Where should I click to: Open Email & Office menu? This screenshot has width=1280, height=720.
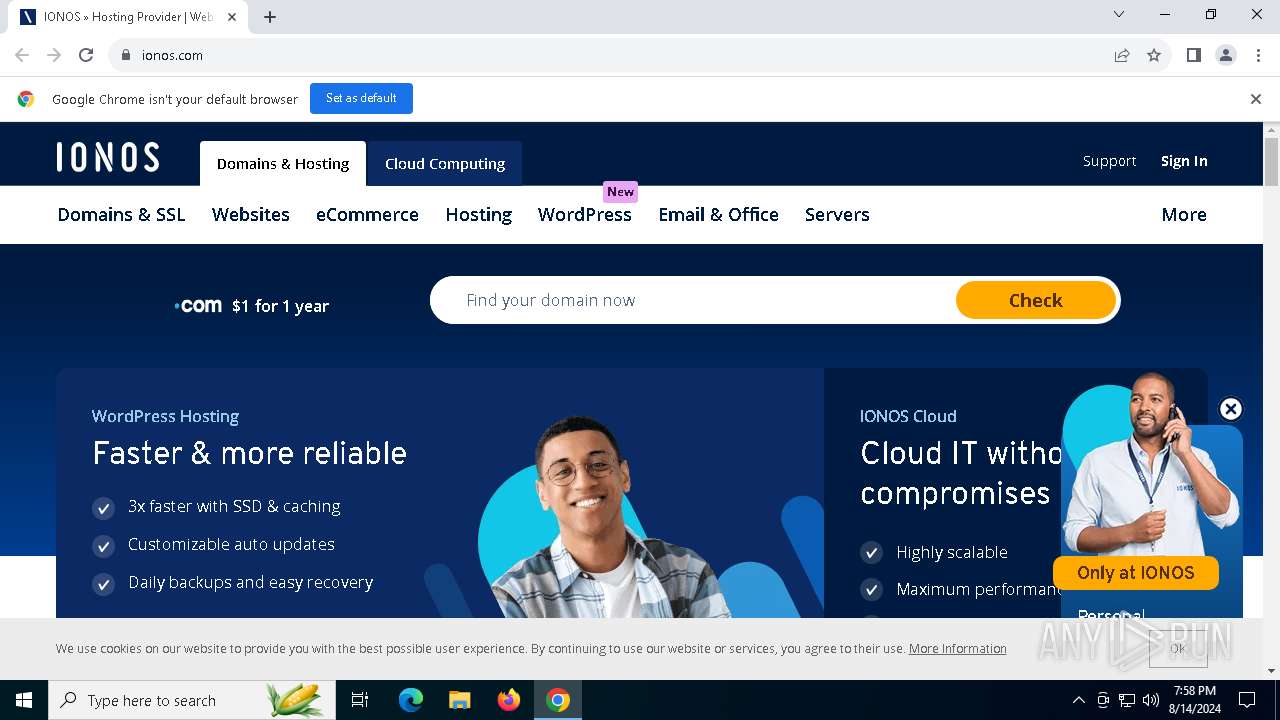pyautogui.click(x=718, y=214)
